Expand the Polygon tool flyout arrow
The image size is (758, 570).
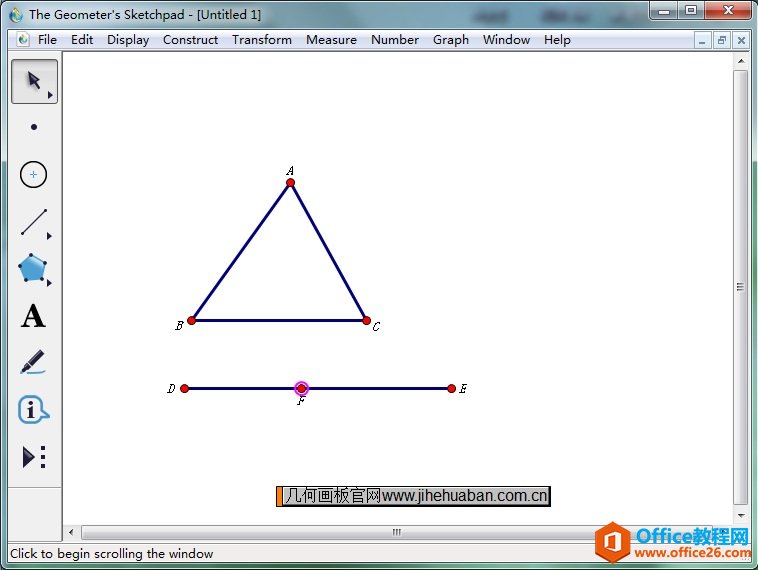49,283
